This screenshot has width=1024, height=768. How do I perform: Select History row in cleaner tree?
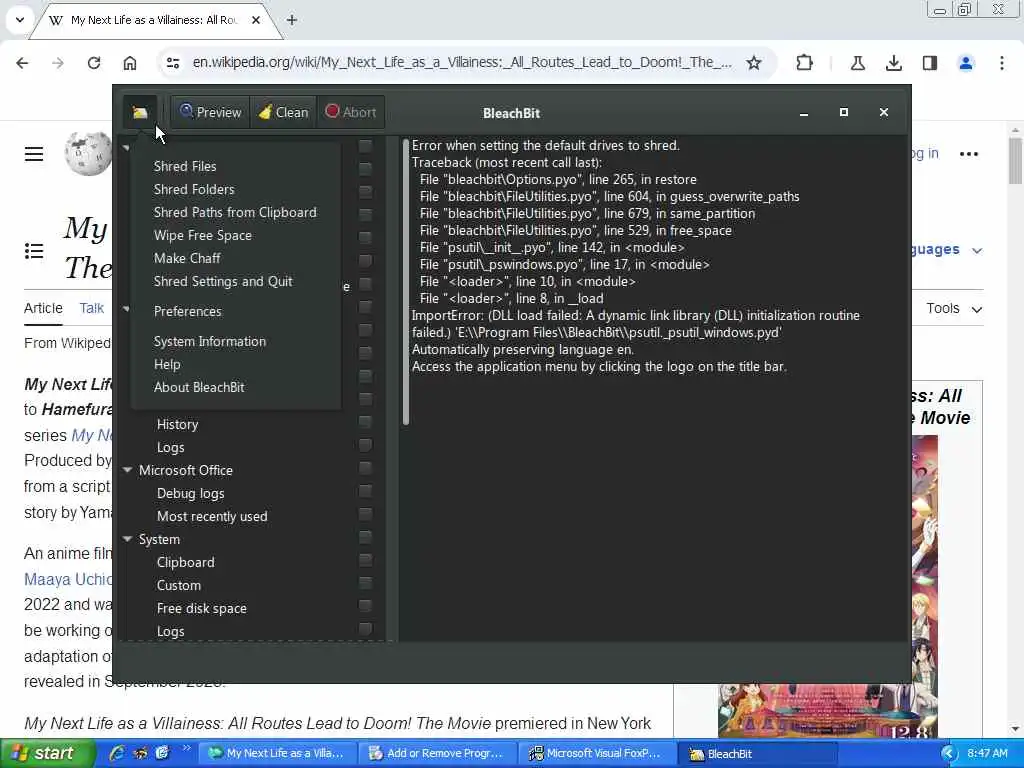point(178,424)
